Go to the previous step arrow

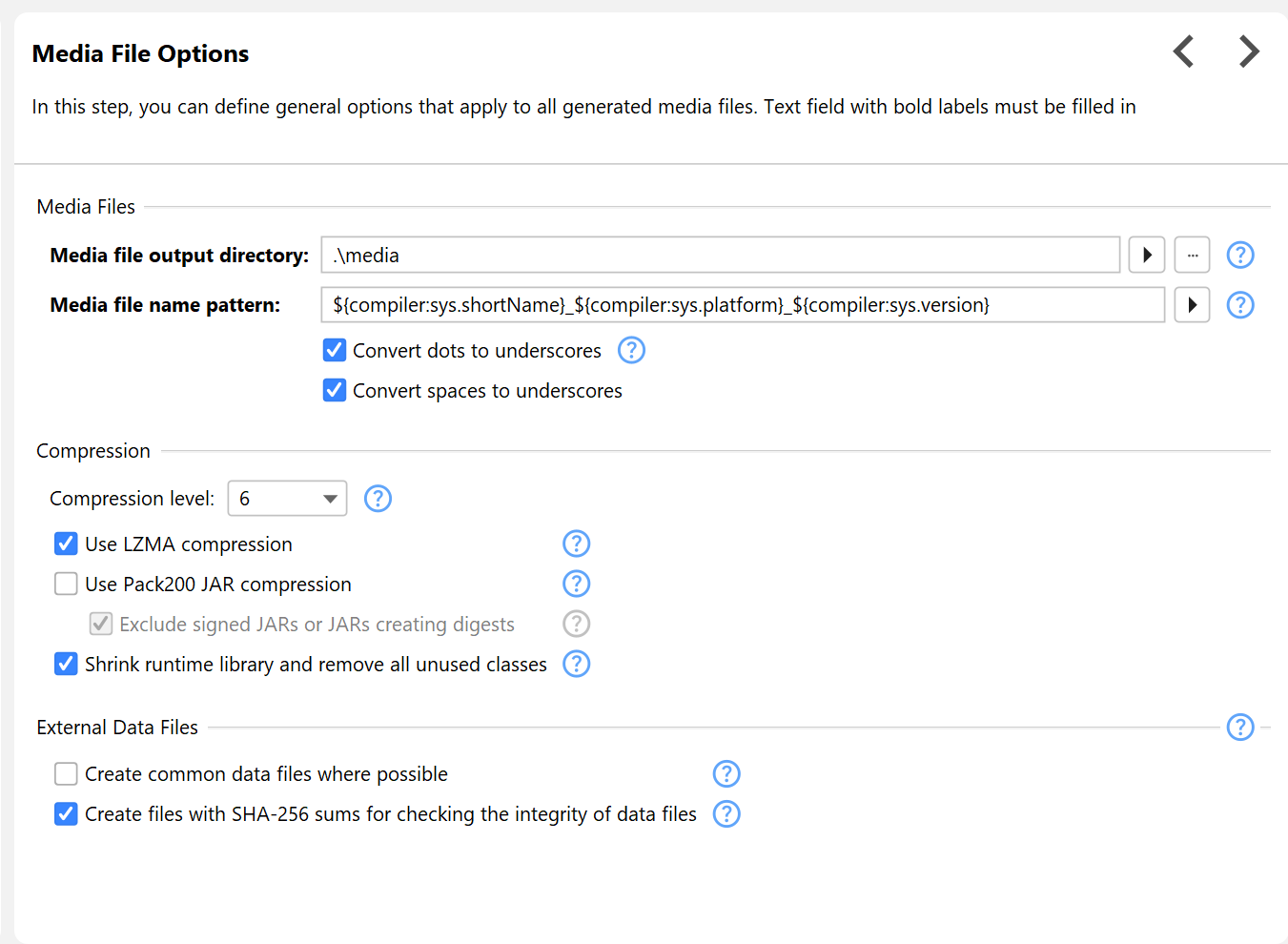pyautogui.click(x=1183, y=51)
